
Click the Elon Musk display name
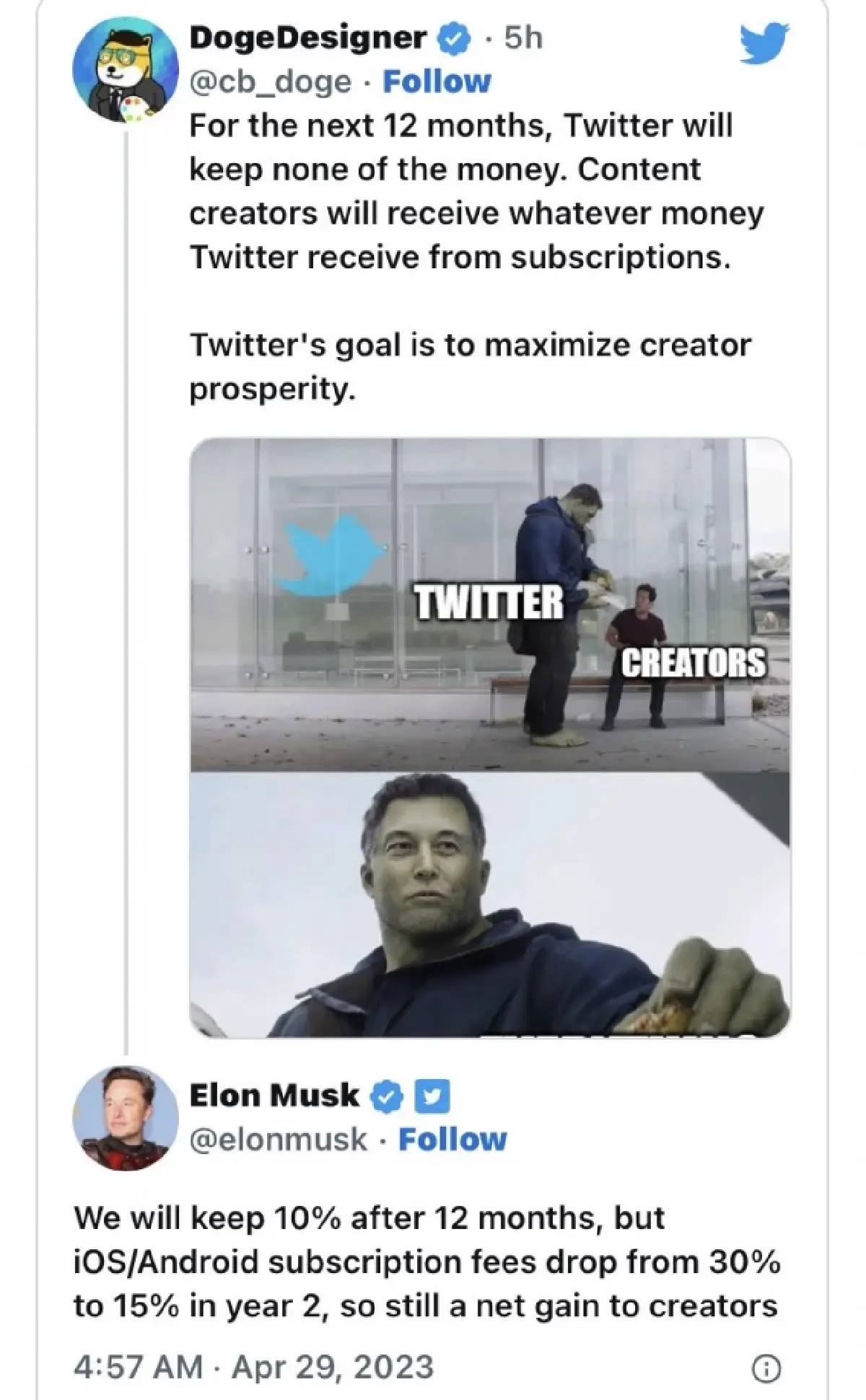pyautogui.click(x=273, y=1095)
